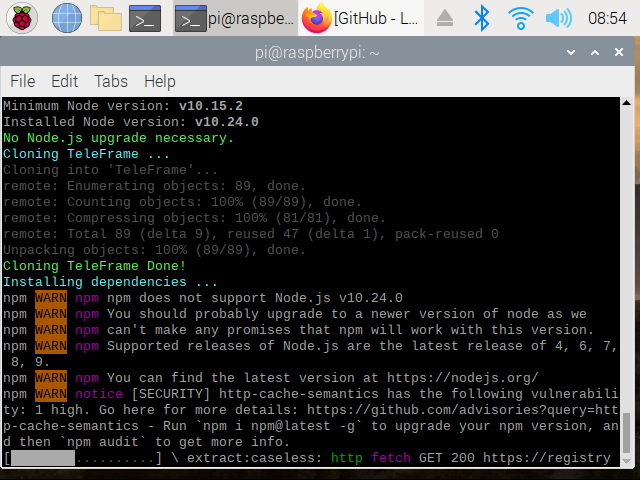
Task: Click 'remote: Enumerating objects: 89, done.' line
Action: pyautogui.click(x=154, y=186)
